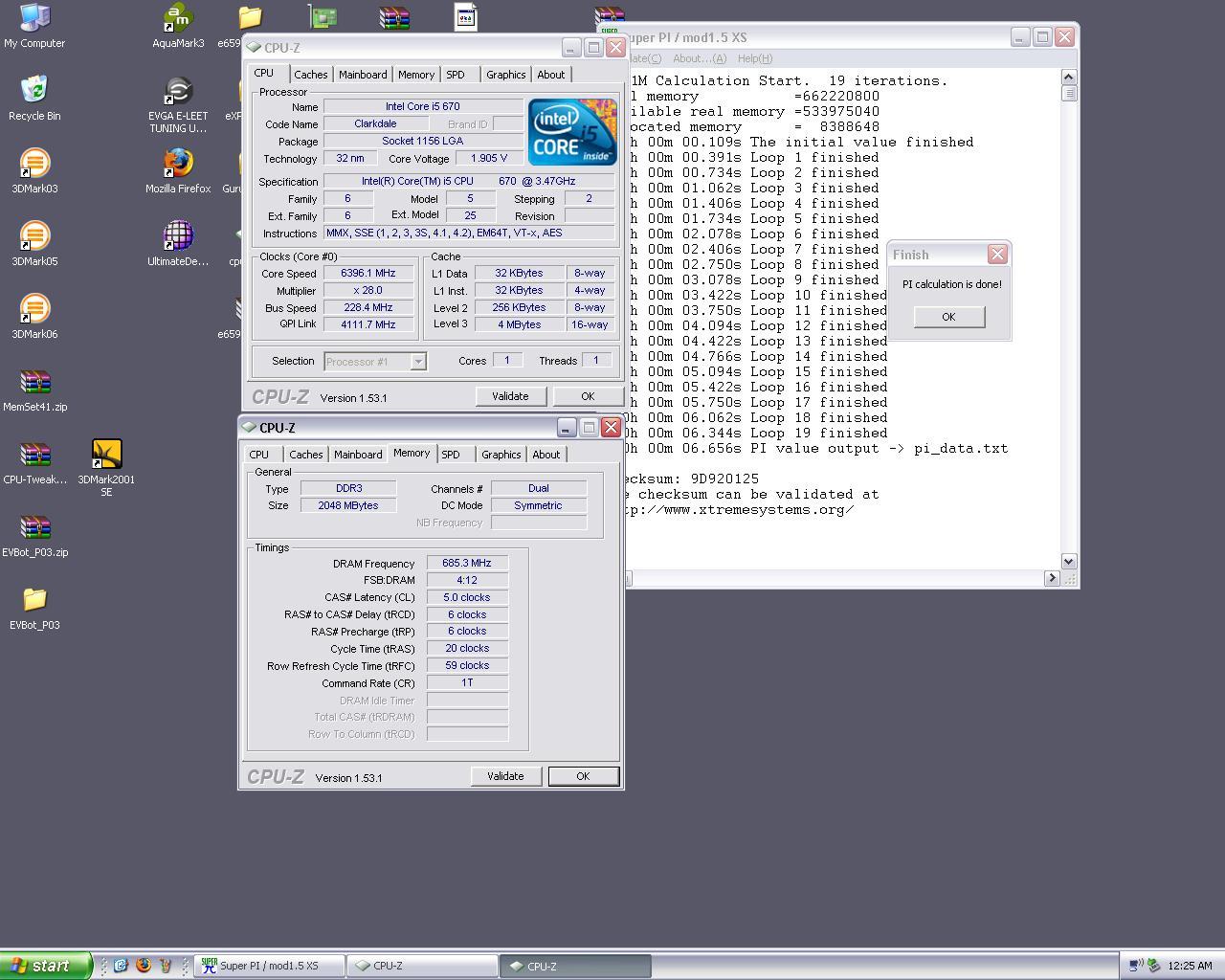The height and width of the screenshot is (980, 1225).
Task: Click Super PI vertical scrollbar up arrow
Action: [x=1069, y=77]
